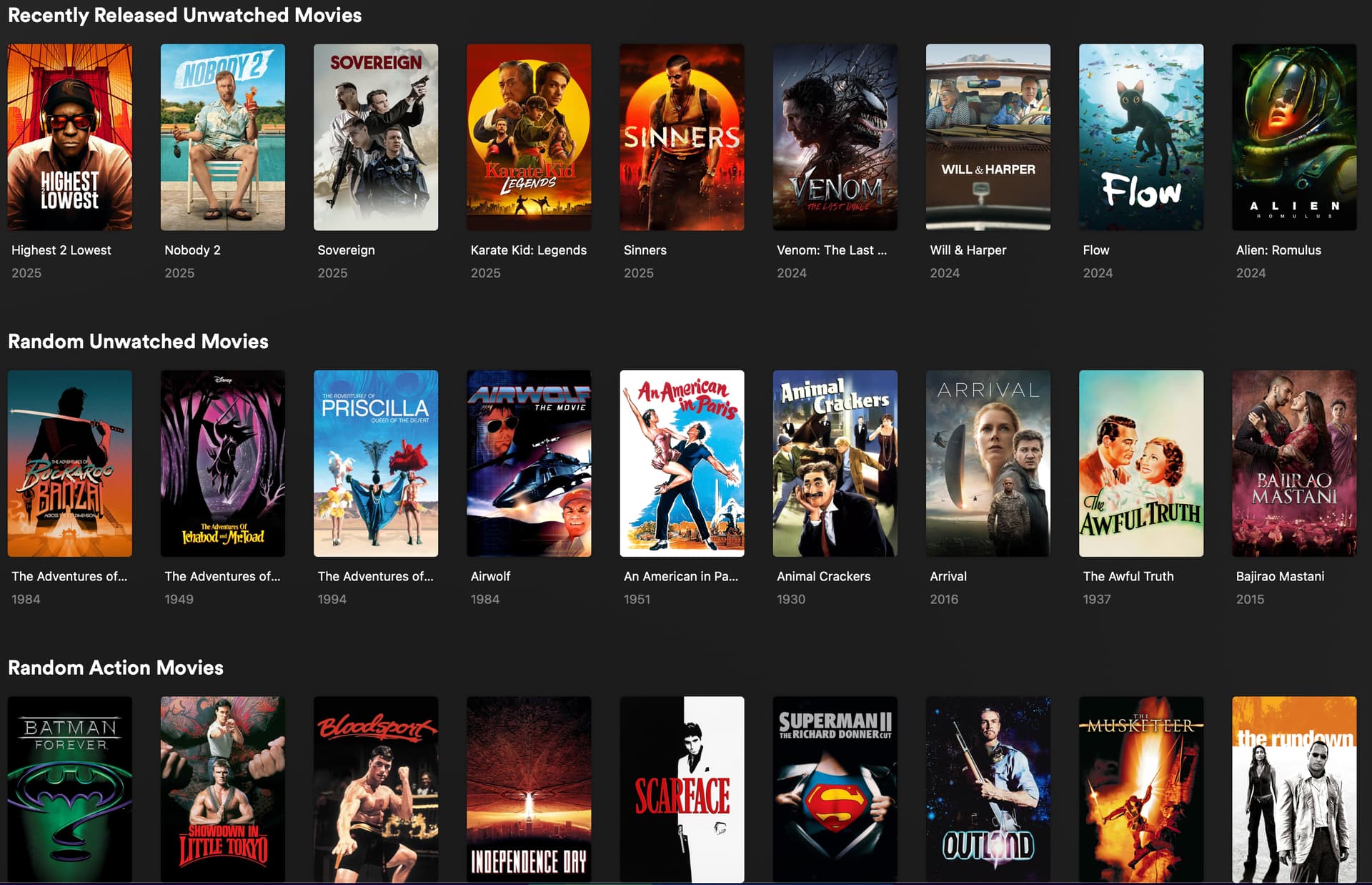Open the Recently Released Unwatched Movies heading
The image size is (1372, 885).
(x=184, y=15)
